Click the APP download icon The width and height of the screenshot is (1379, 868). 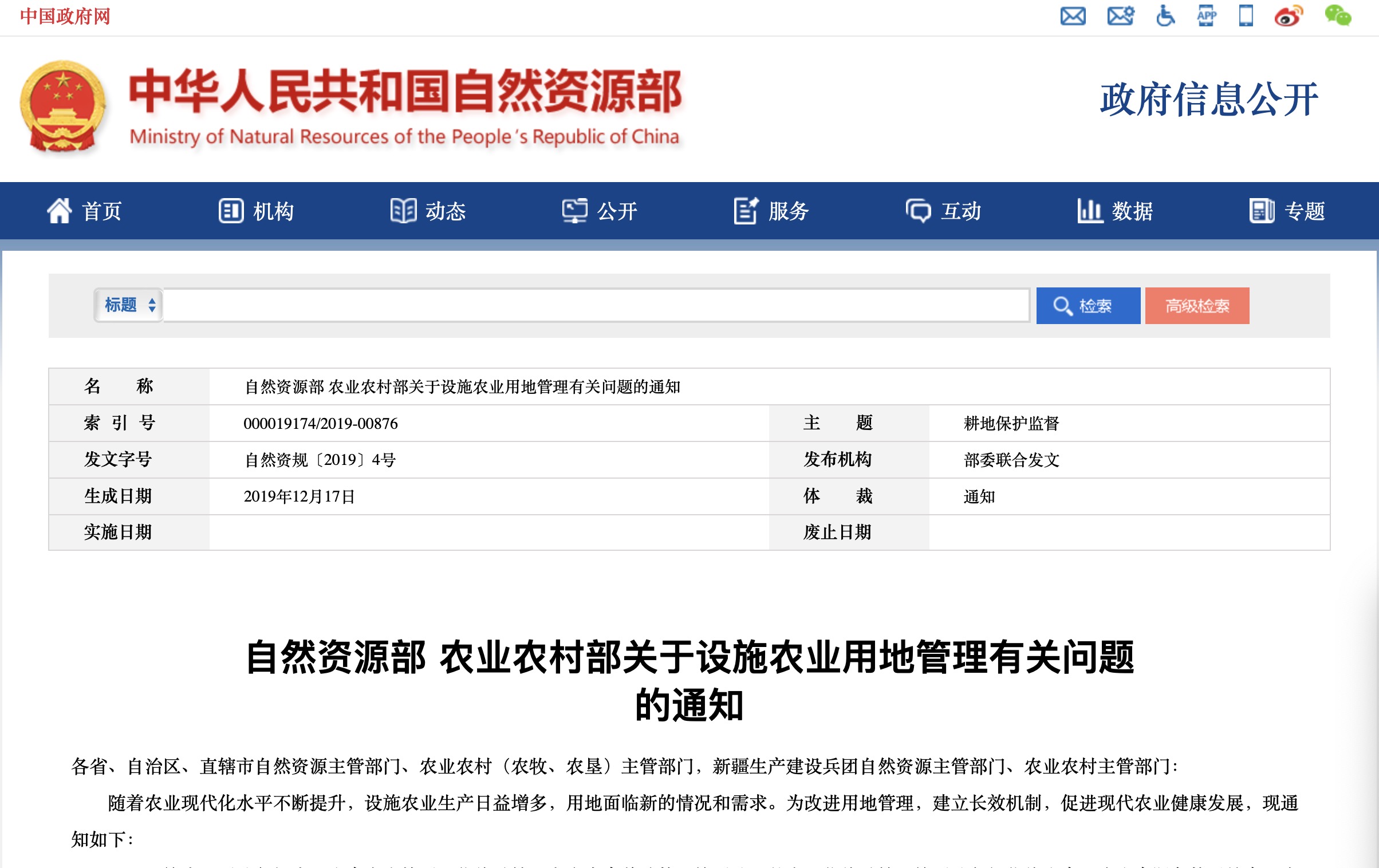(x=1207, y=16)
